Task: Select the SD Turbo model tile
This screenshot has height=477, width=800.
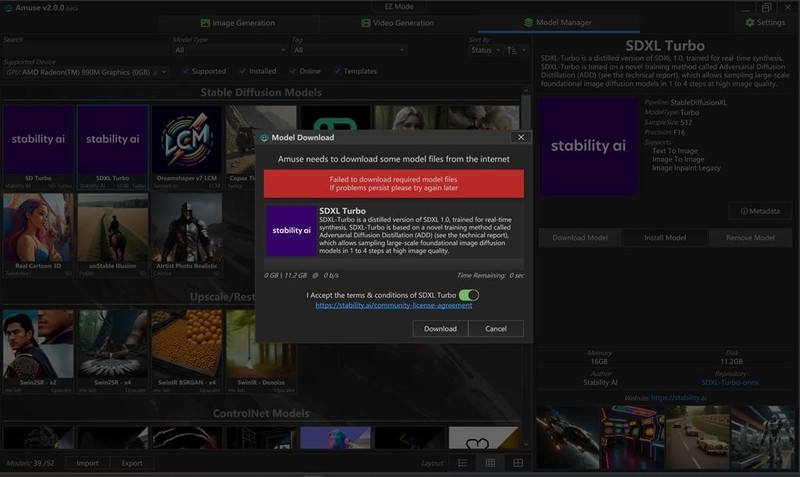Action: click(38, 142)
